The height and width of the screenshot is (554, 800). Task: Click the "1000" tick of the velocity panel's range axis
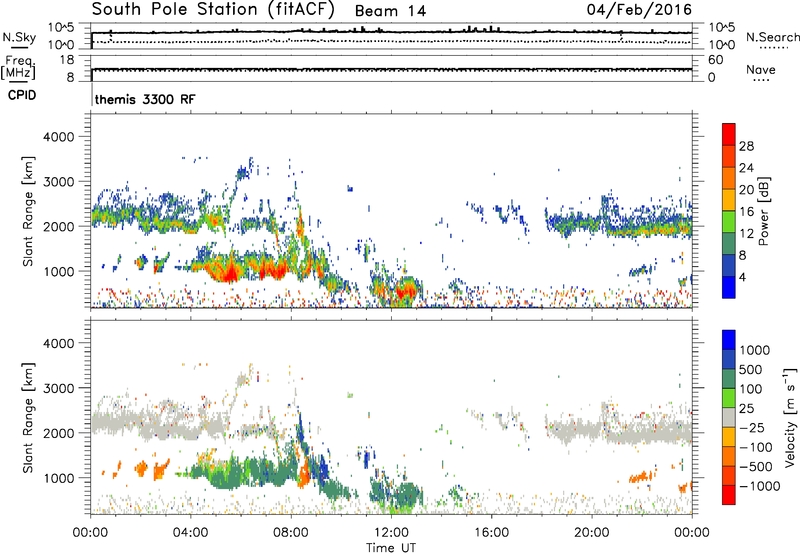click(x=58, y=478)
